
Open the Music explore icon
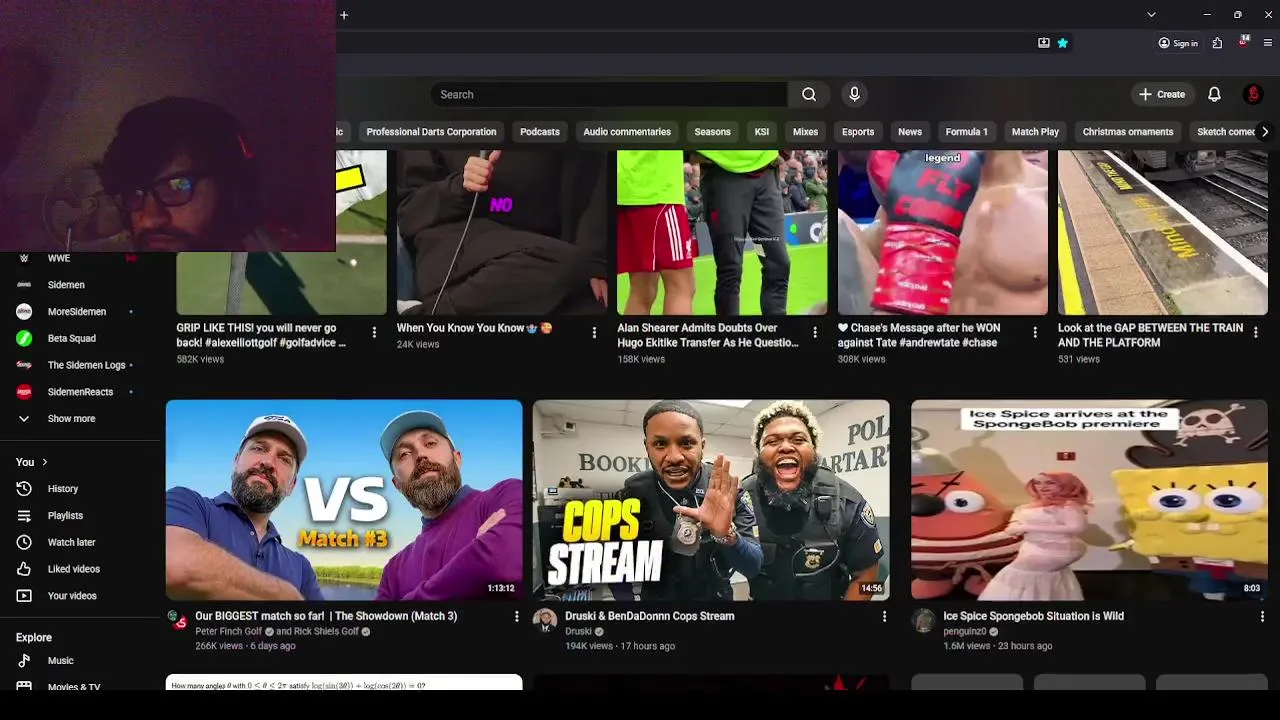24,661
